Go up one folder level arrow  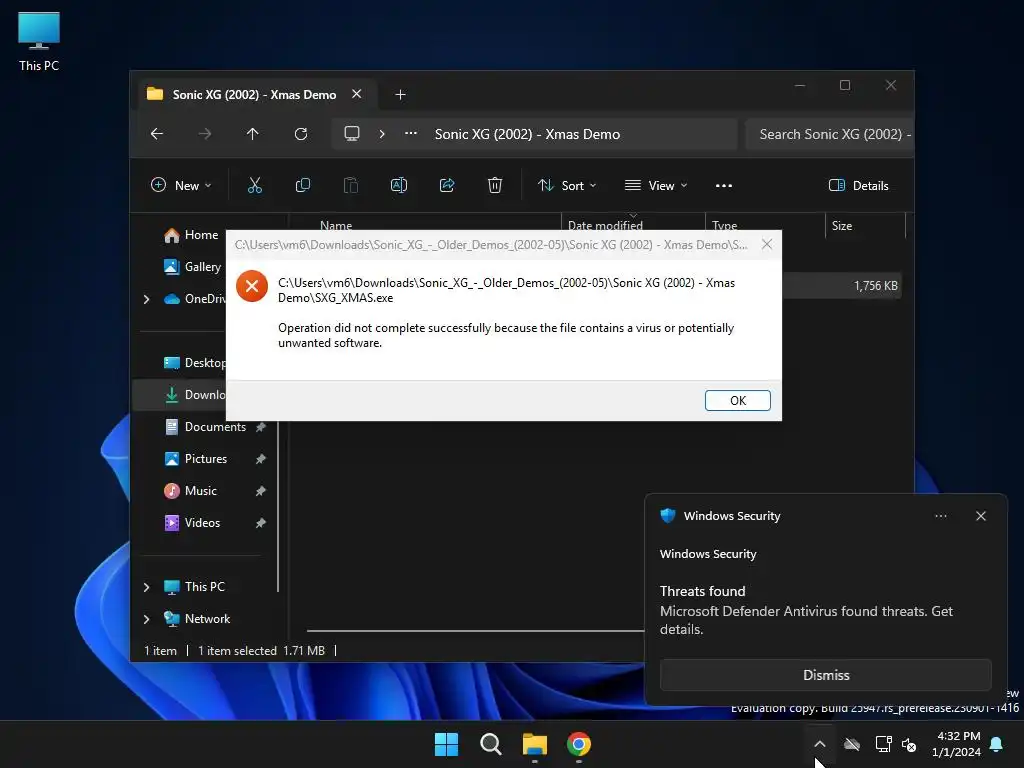point(253,134)
